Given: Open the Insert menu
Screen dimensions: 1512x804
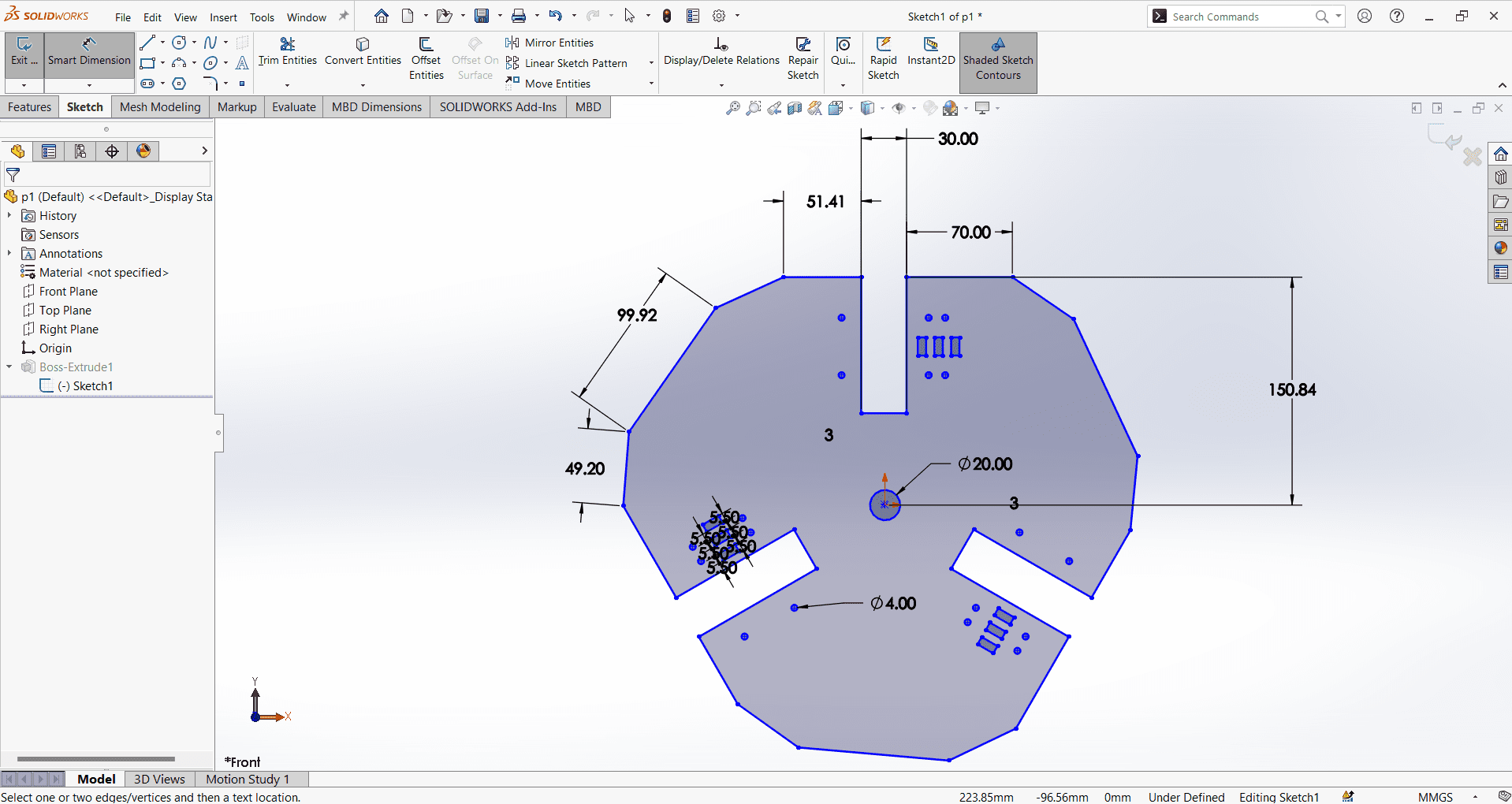Looking at the screenshot, I should [223, 17].
